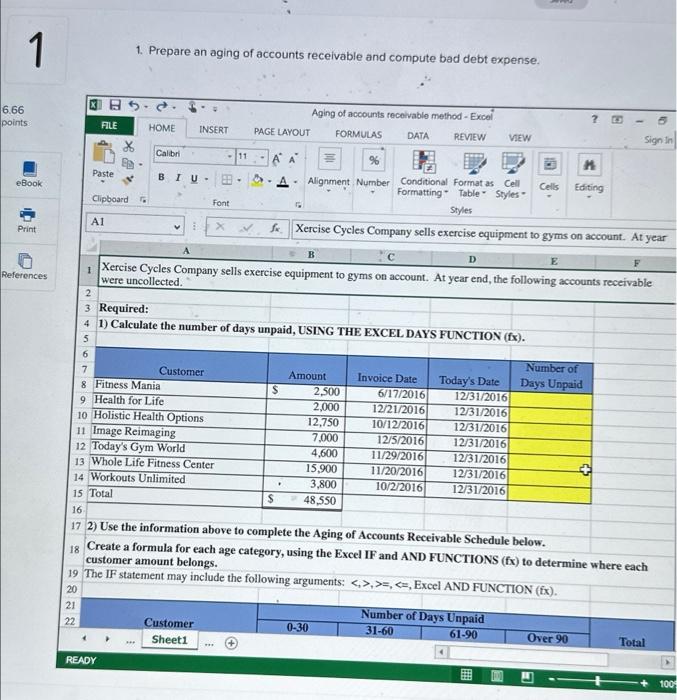Toggle Bold formatting

coord(161,177)
